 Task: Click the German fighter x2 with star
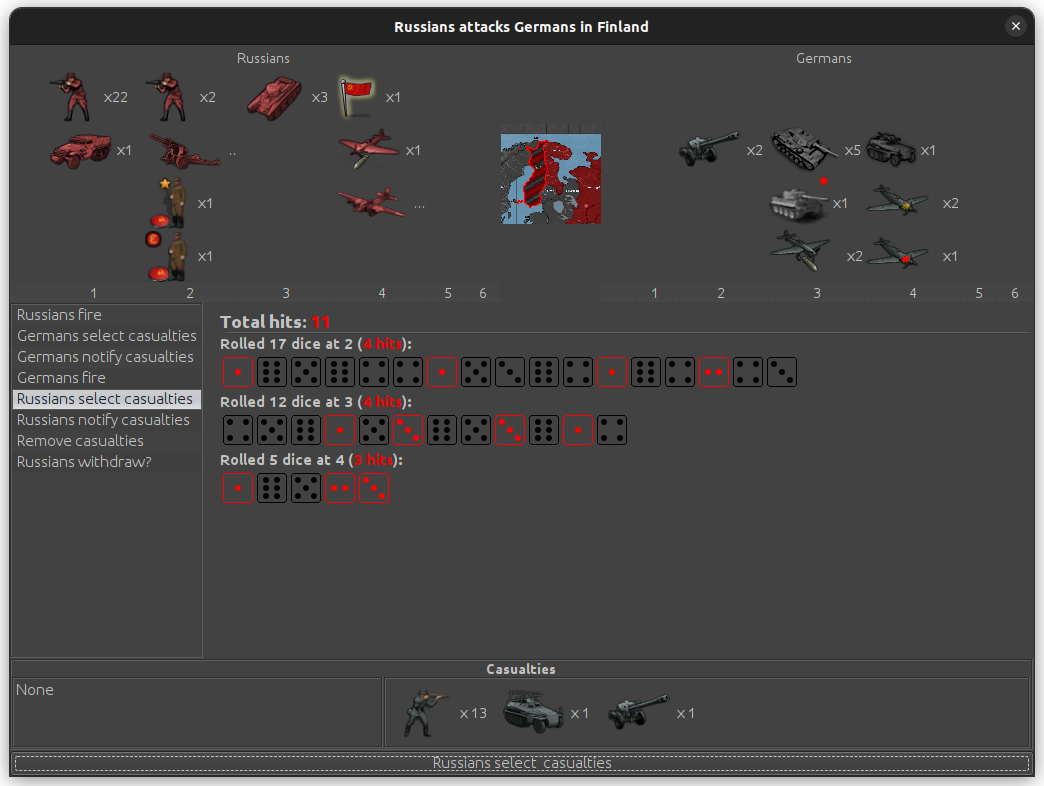tap(898, 202)
